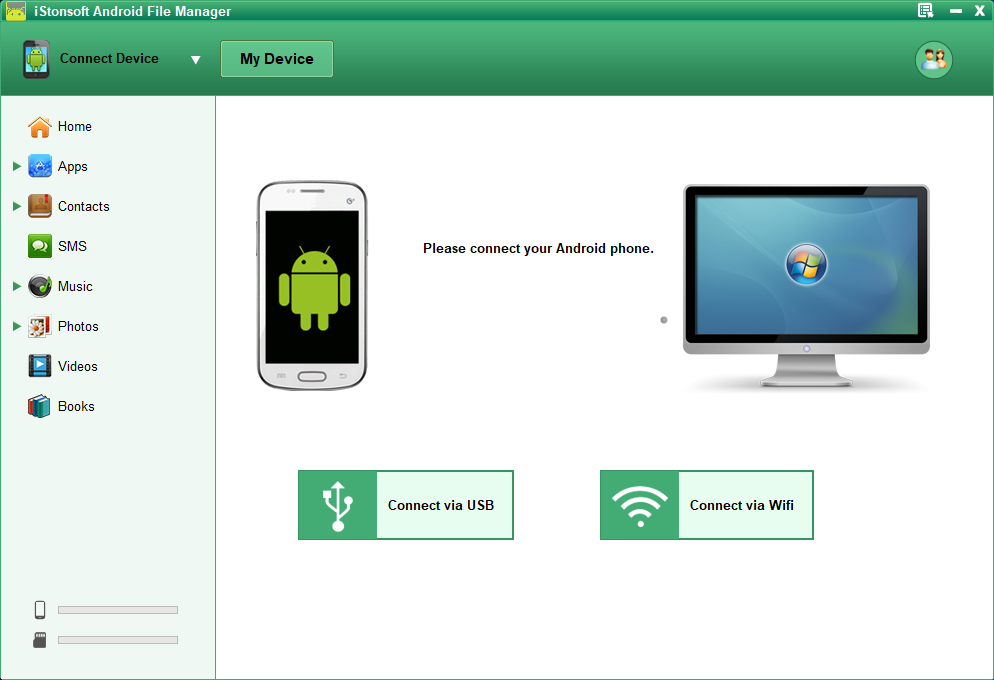
Task: Close the iStonsoft window
Action: pyautogui.click(x=979, y=11)
